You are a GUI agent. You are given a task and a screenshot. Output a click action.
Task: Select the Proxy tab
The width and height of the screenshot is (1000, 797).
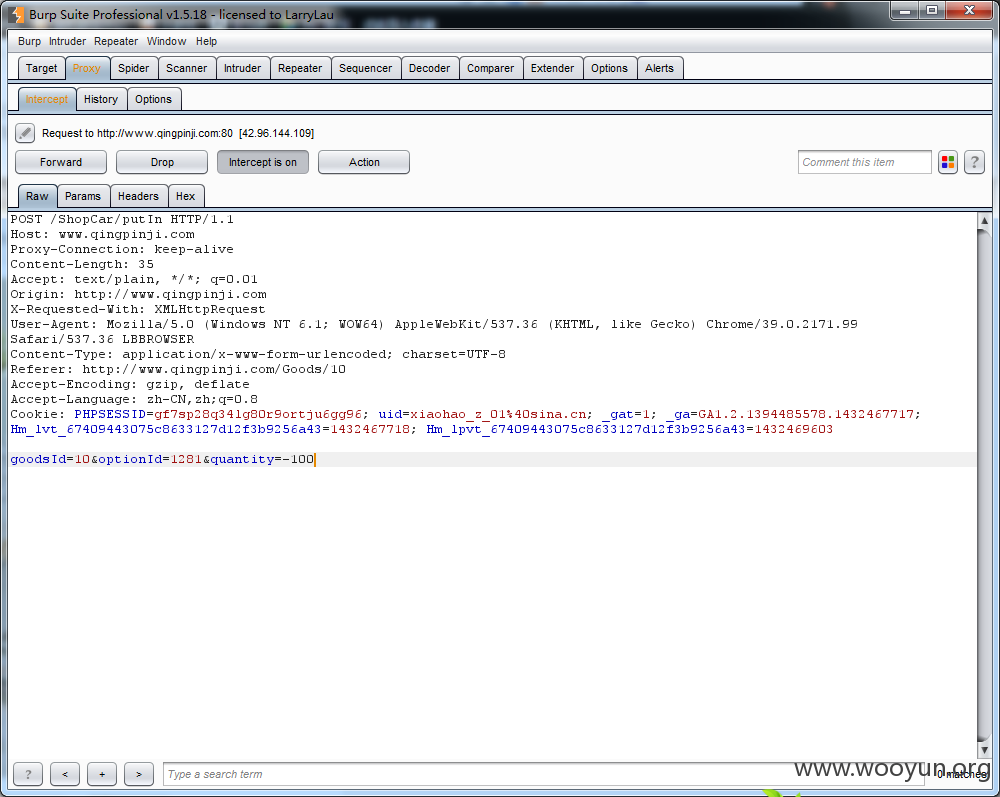(87, 68)
